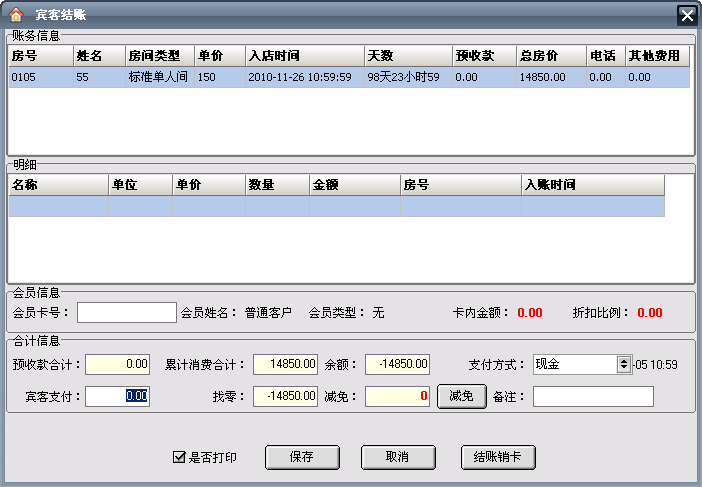Click the 房号 column header in 明细
The image size is (702, 487).
click(461, 185)
